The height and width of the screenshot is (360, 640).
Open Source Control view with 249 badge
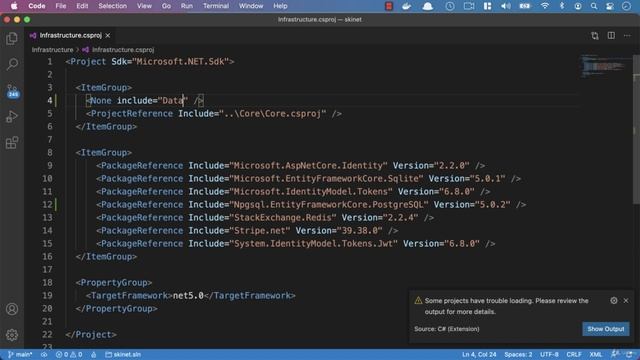point(12,91)
